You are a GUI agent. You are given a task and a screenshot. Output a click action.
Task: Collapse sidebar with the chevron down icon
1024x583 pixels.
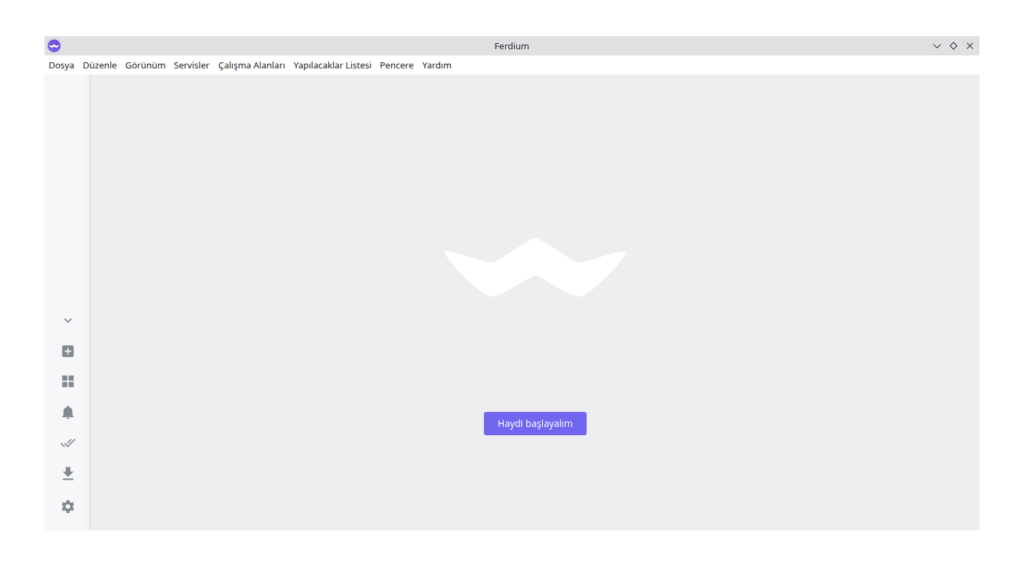click(68, 321)
